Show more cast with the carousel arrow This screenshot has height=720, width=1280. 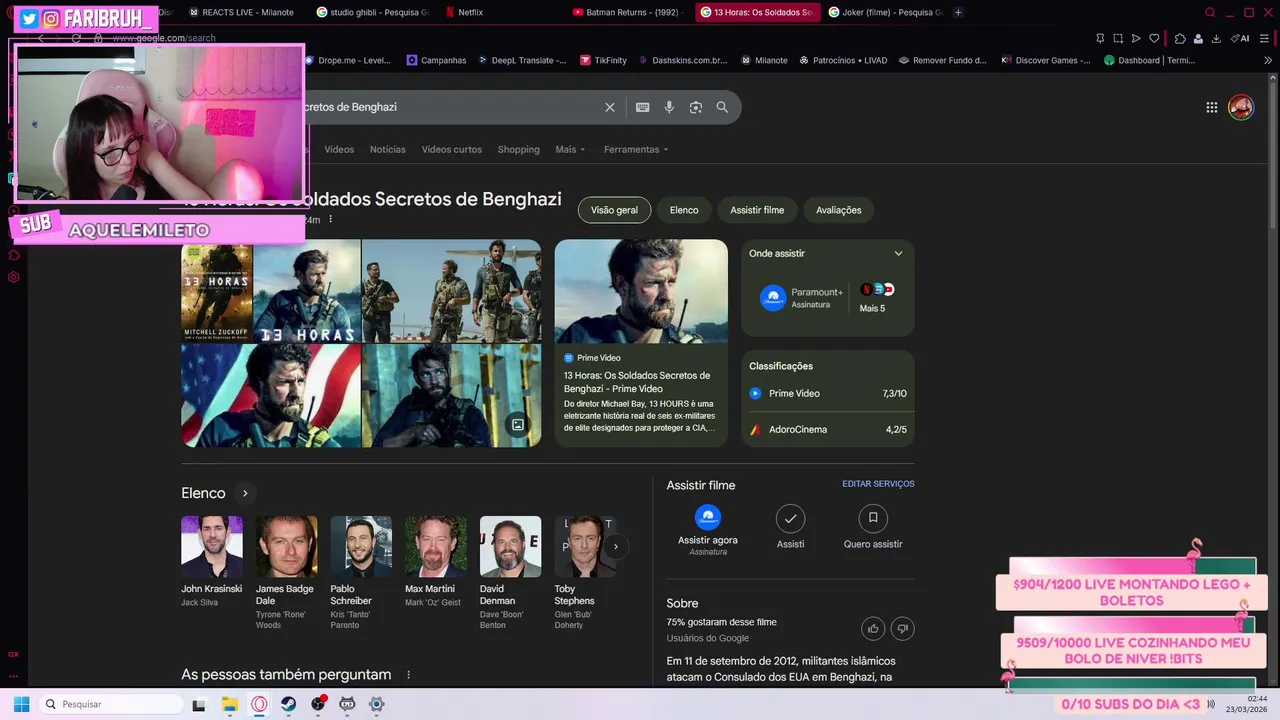(x=616, y=546)
